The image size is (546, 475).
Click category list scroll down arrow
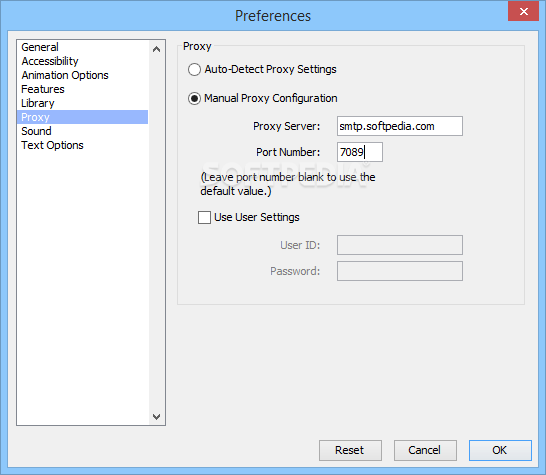pos(157,416)
